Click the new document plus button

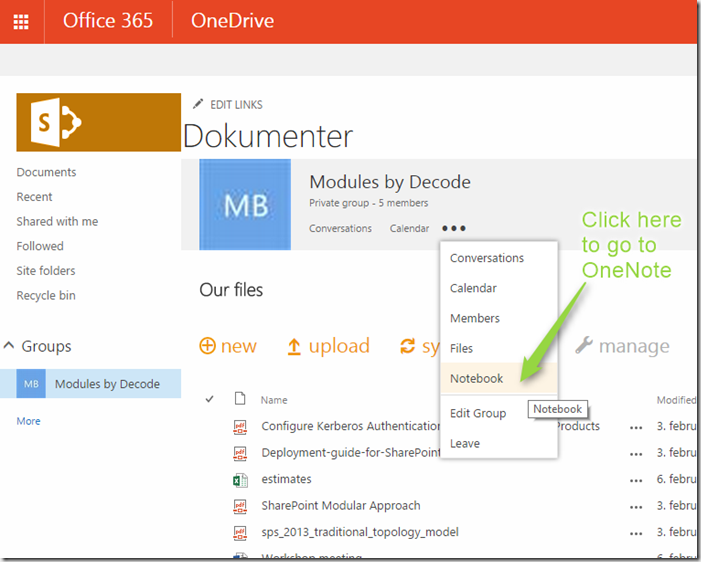228,346
